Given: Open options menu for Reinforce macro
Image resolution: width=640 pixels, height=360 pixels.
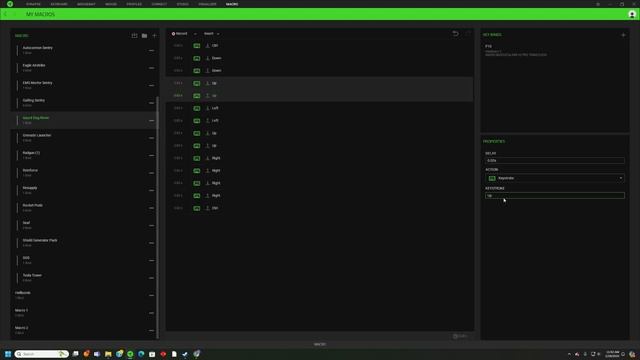Looking at the screenshot, I should [151, 173].
